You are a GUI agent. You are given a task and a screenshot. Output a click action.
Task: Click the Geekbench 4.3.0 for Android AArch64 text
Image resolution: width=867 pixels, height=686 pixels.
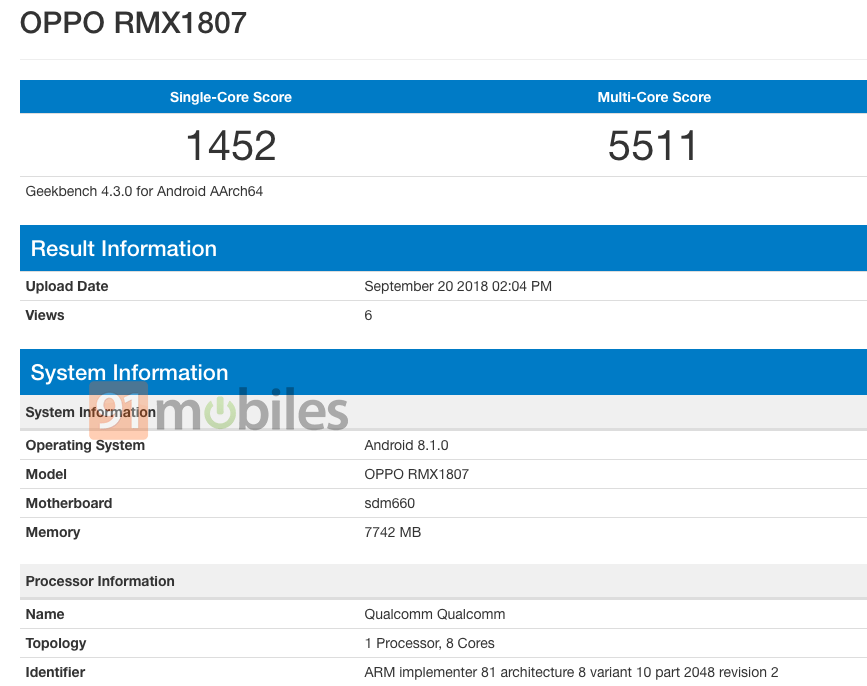click(144, 191)
